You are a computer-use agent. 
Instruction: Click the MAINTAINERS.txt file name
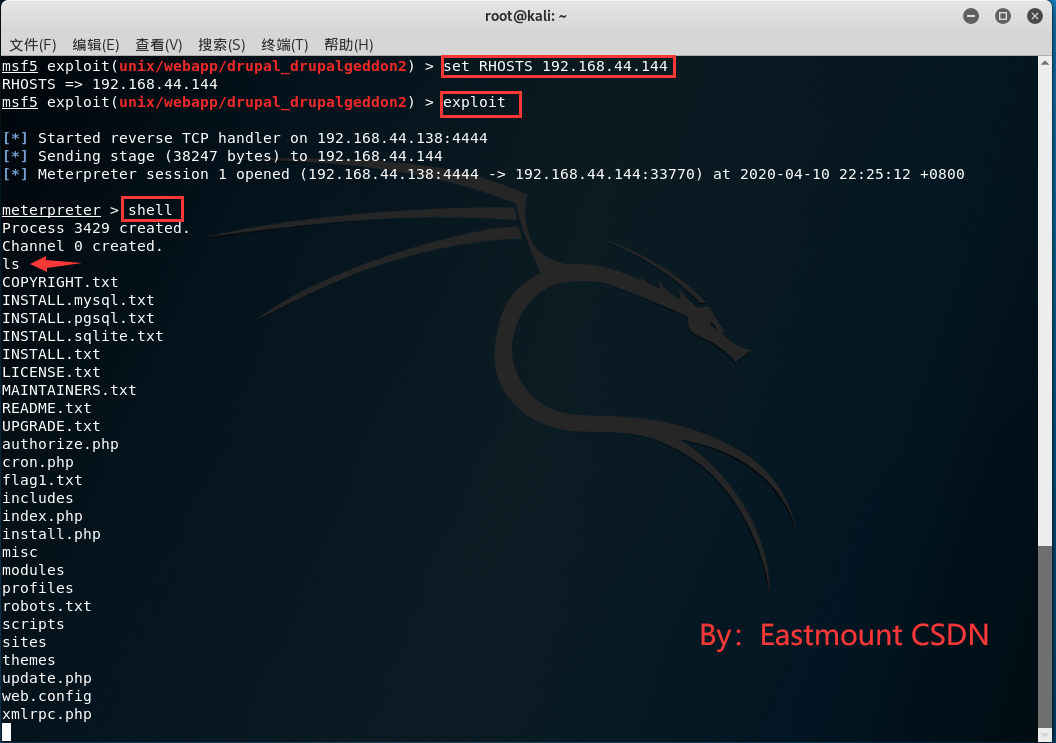pyautogui.click(x=69, y=390)
